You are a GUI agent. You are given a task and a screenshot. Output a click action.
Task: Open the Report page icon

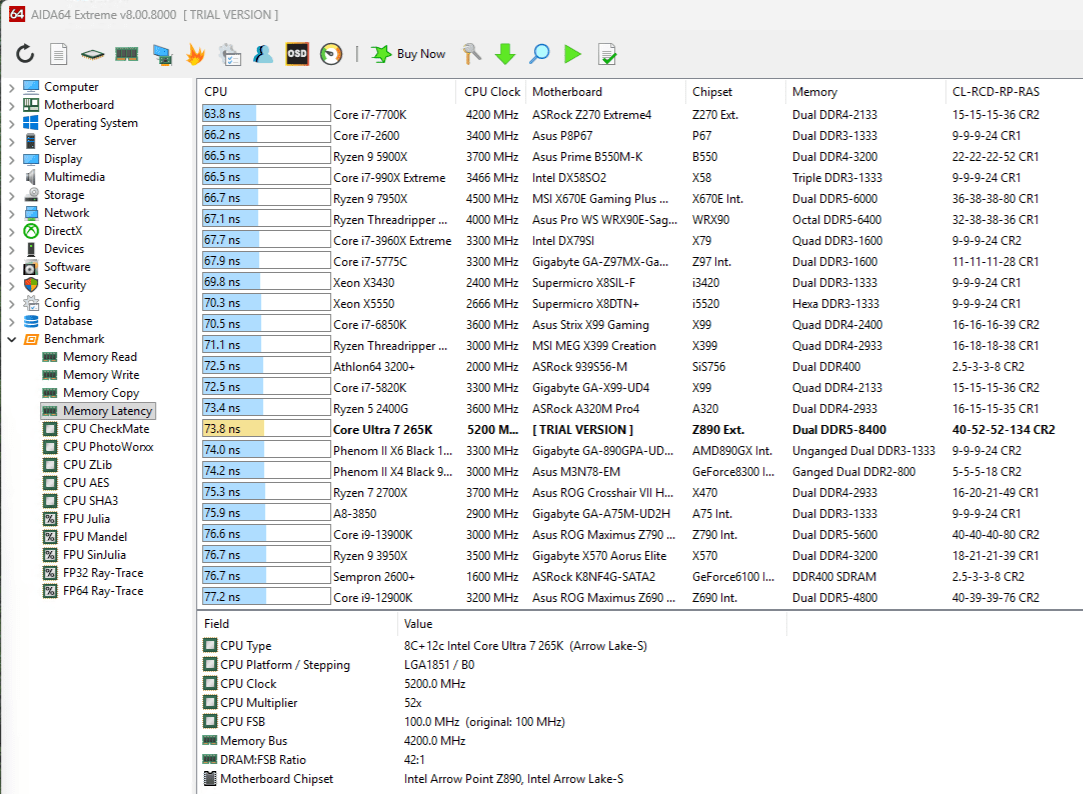59,54
